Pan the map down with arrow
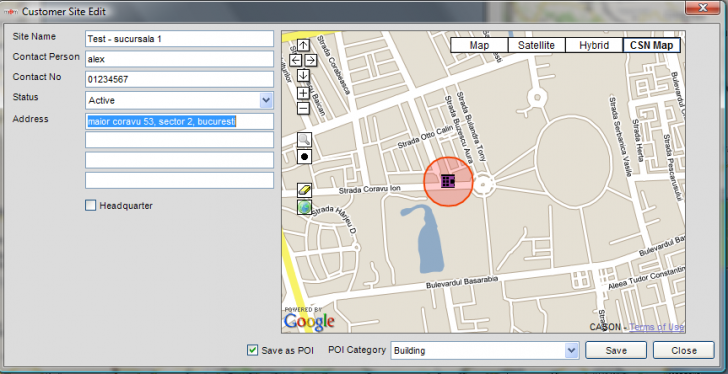 [303, 75]
